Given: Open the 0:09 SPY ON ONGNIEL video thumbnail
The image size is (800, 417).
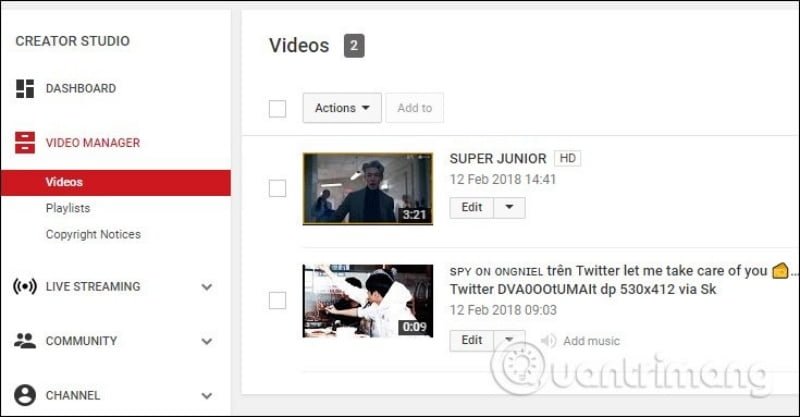Looking at the screenshot, I should click(x=367, y=300).
